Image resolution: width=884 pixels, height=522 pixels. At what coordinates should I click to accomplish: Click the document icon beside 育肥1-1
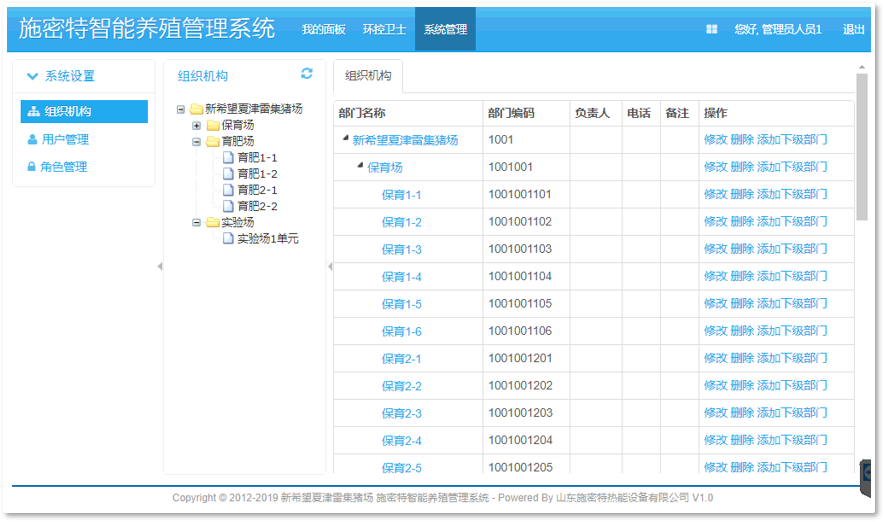coord(228,158)
